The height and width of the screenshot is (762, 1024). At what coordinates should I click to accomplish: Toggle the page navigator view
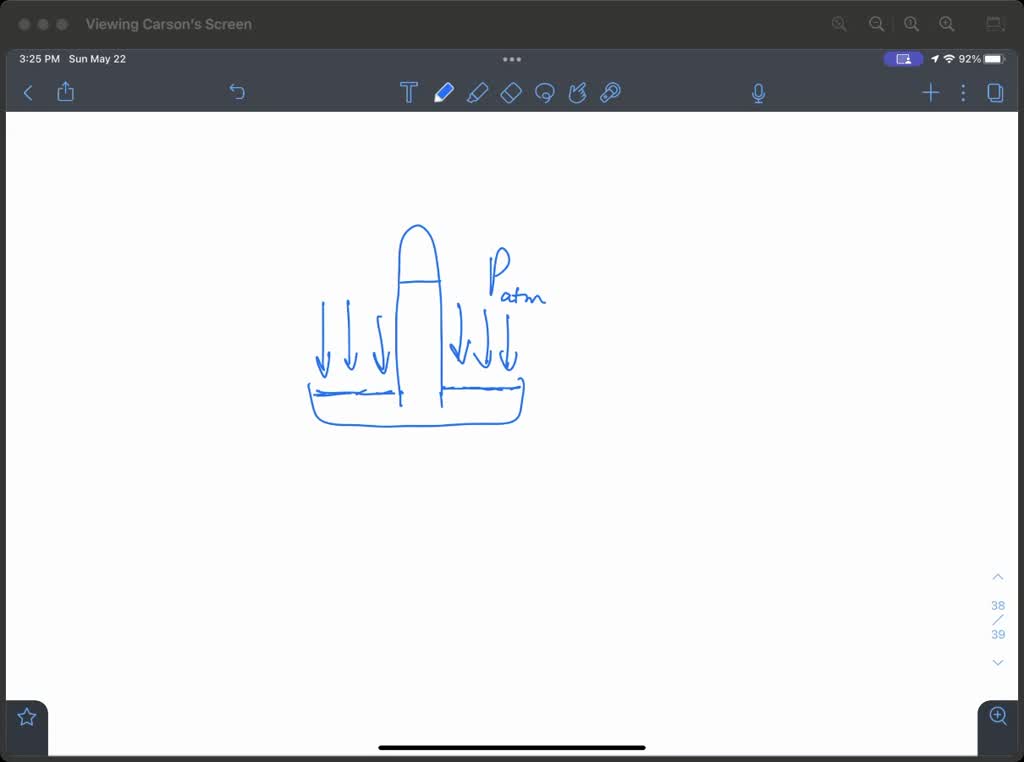pos(995,93)
